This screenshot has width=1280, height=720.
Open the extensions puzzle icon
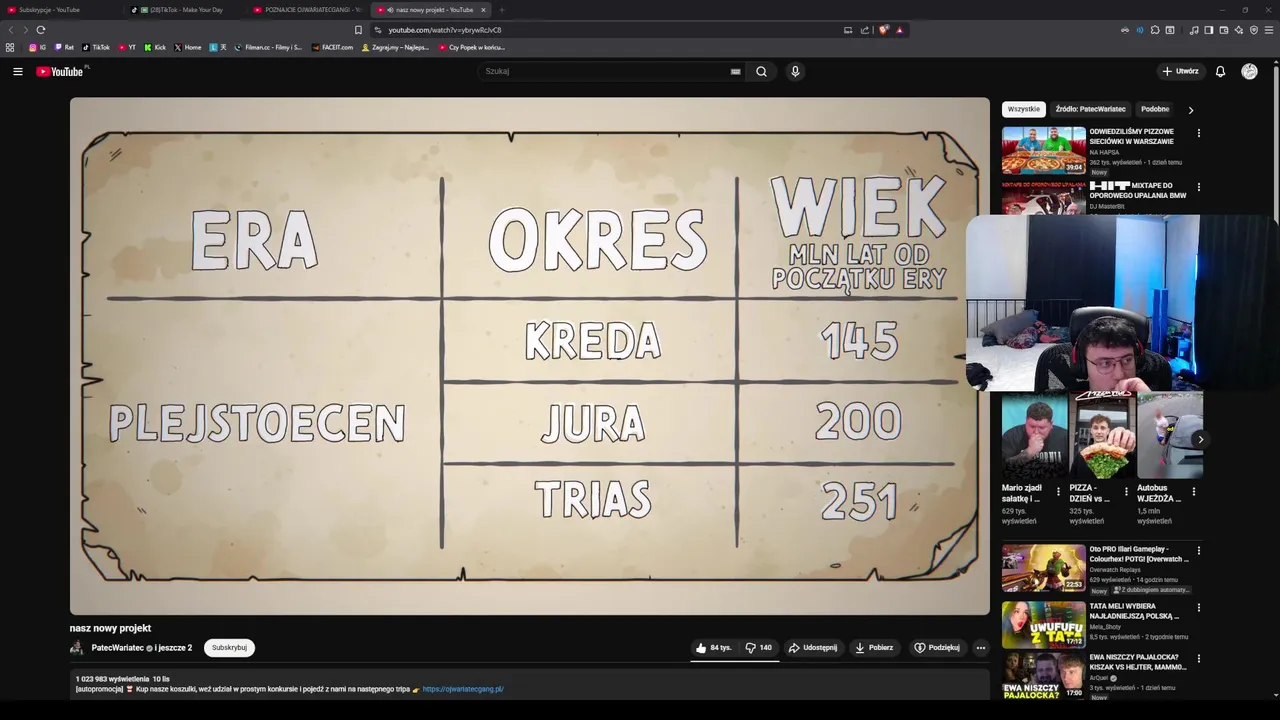(1155, 30)
